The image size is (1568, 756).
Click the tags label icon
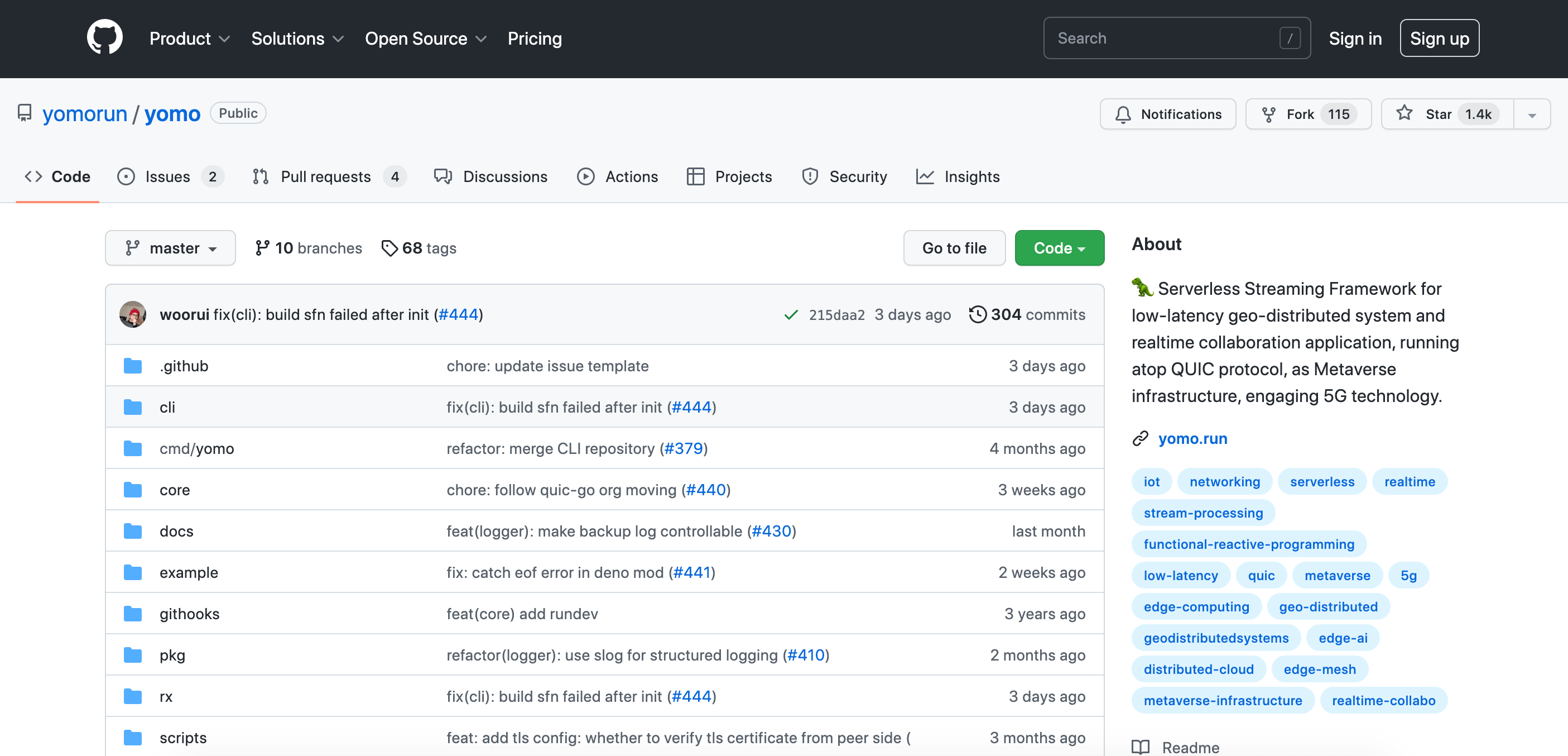(389, 248)
